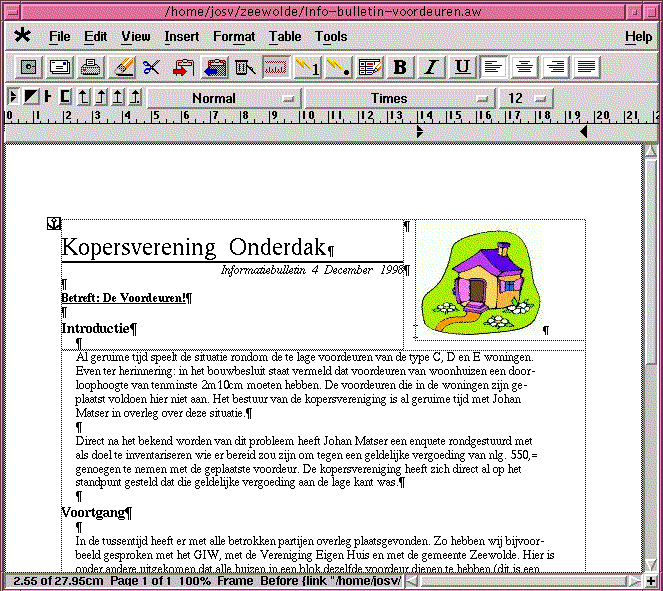Click the save document disk icon
Viewport: 663px width, 591px height.
(28, 67)
